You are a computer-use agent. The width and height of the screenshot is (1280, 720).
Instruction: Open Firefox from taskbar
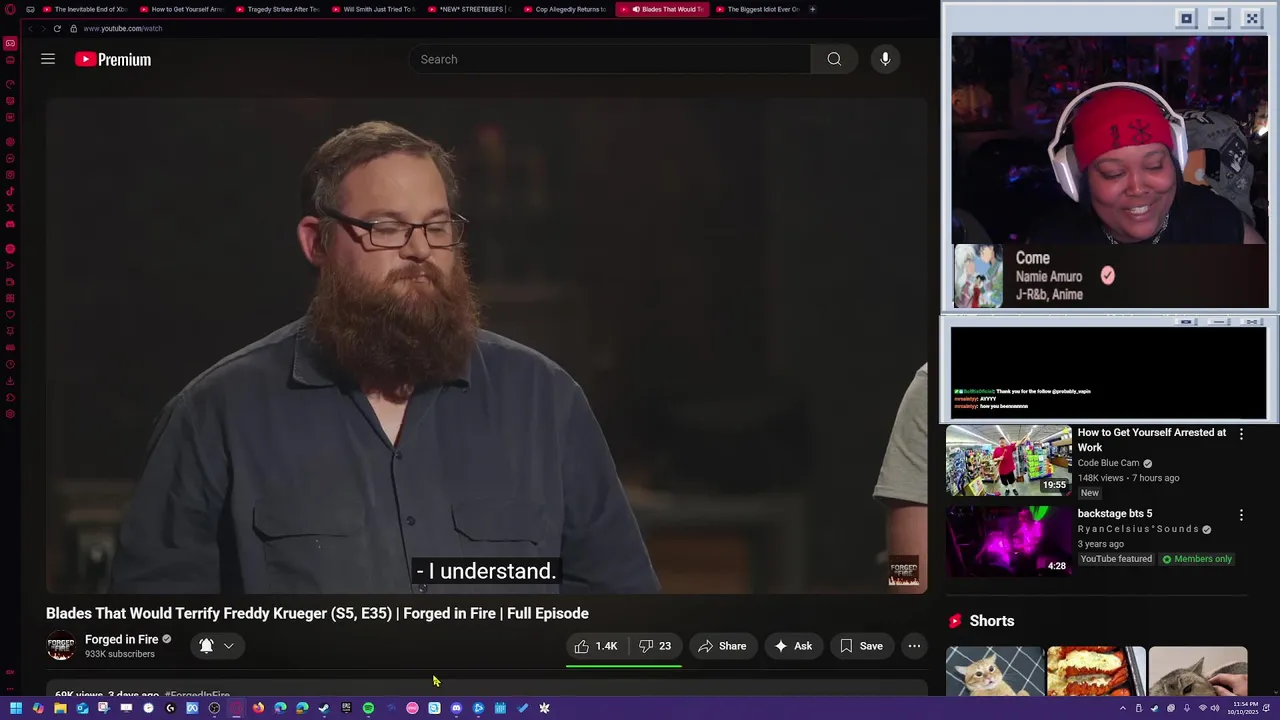click(258, 708)
